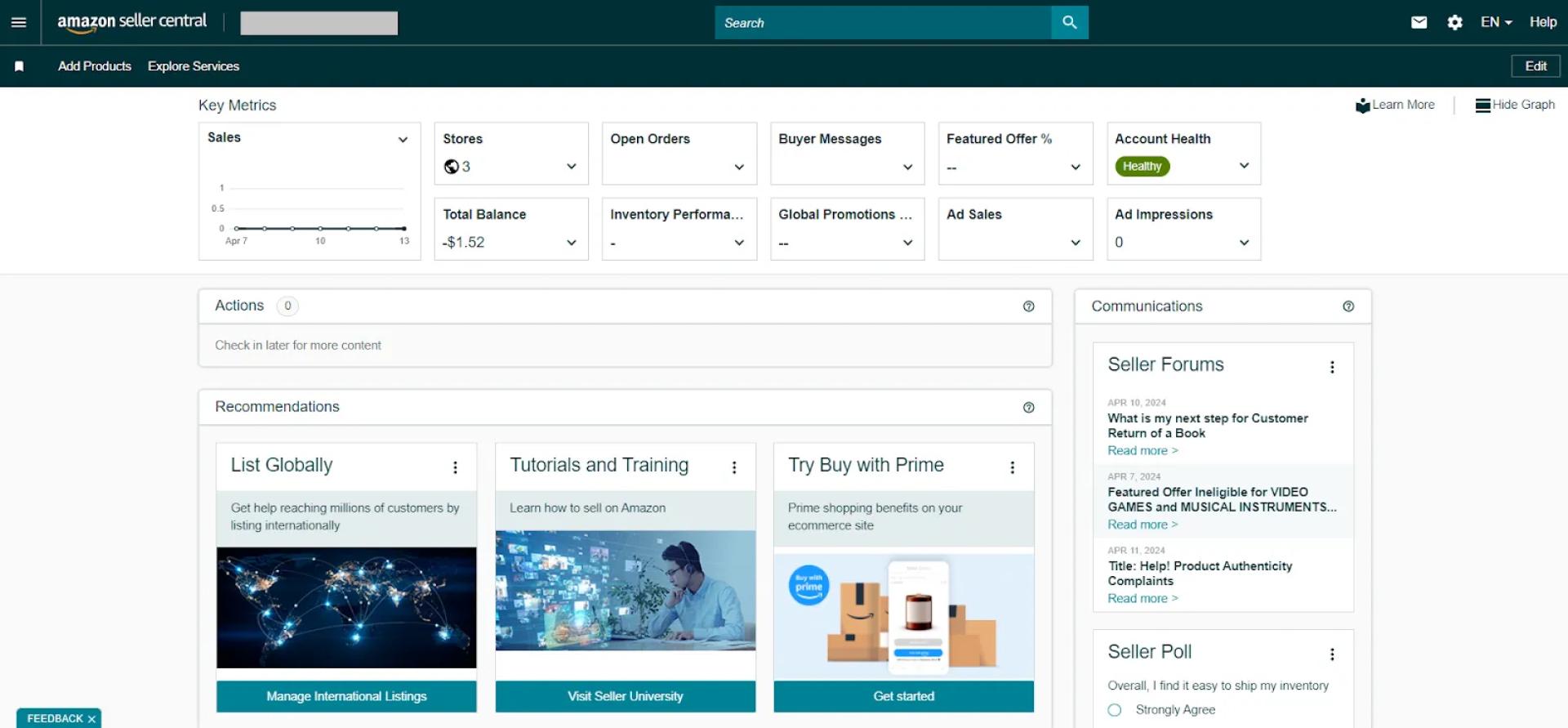Expand the Account Health card
The width and height of the screenshot is (1568, 728).
point(1243,166)
